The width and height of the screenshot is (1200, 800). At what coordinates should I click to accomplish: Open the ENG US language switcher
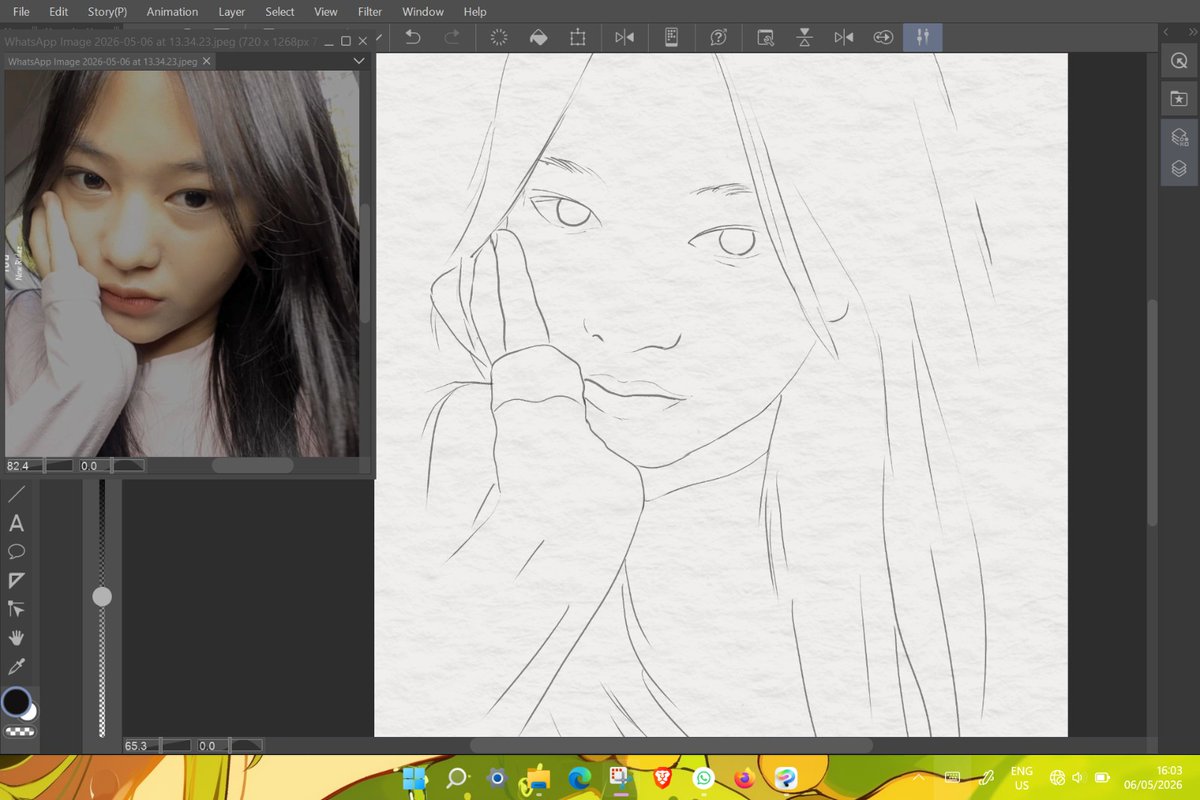[1021, 778]
